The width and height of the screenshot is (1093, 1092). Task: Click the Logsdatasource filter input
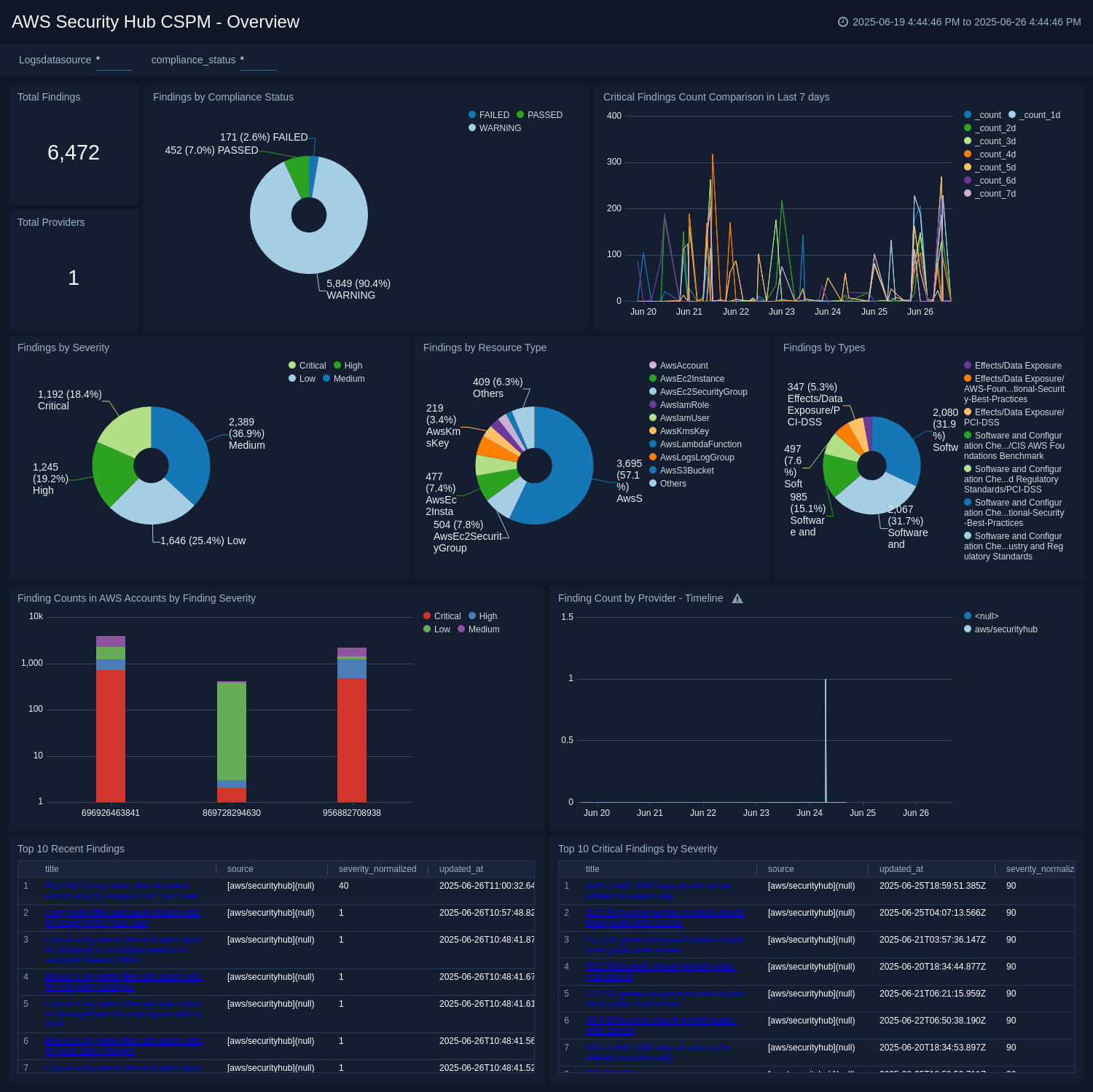pos(114,60)
